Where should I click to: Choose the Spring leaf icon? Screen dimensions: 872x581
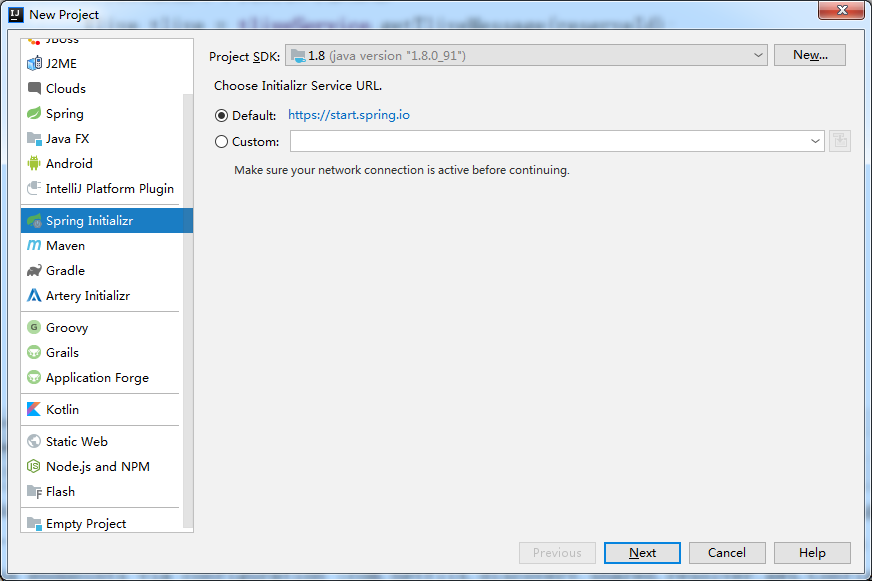pyautogui.click(x=34, y=113)
